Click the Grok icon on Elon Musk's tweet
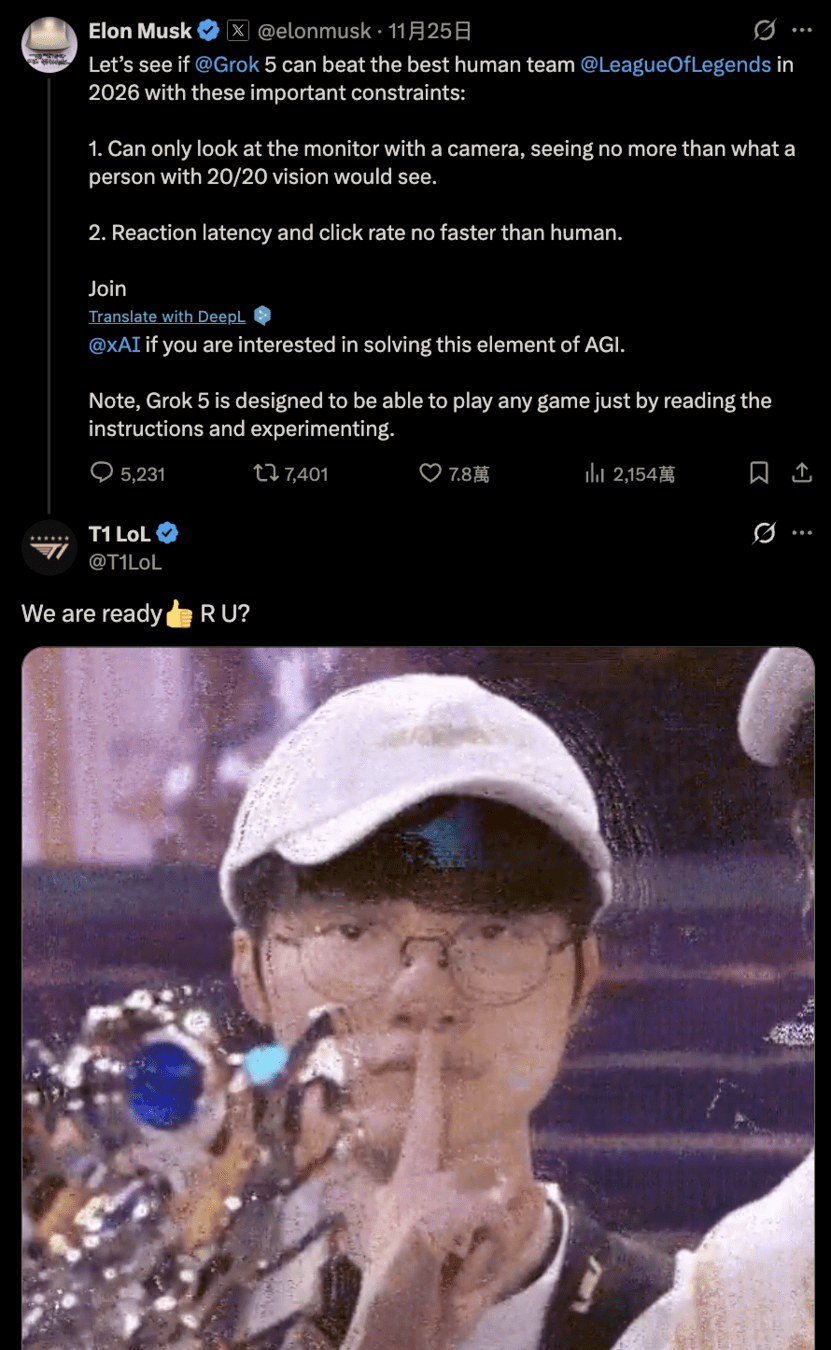The image size is (831, 1350). point(764,30)
